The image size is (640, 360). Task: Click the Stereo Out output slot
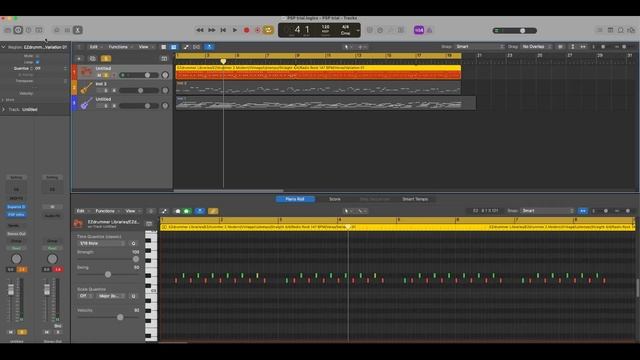(x=16, y=233)
